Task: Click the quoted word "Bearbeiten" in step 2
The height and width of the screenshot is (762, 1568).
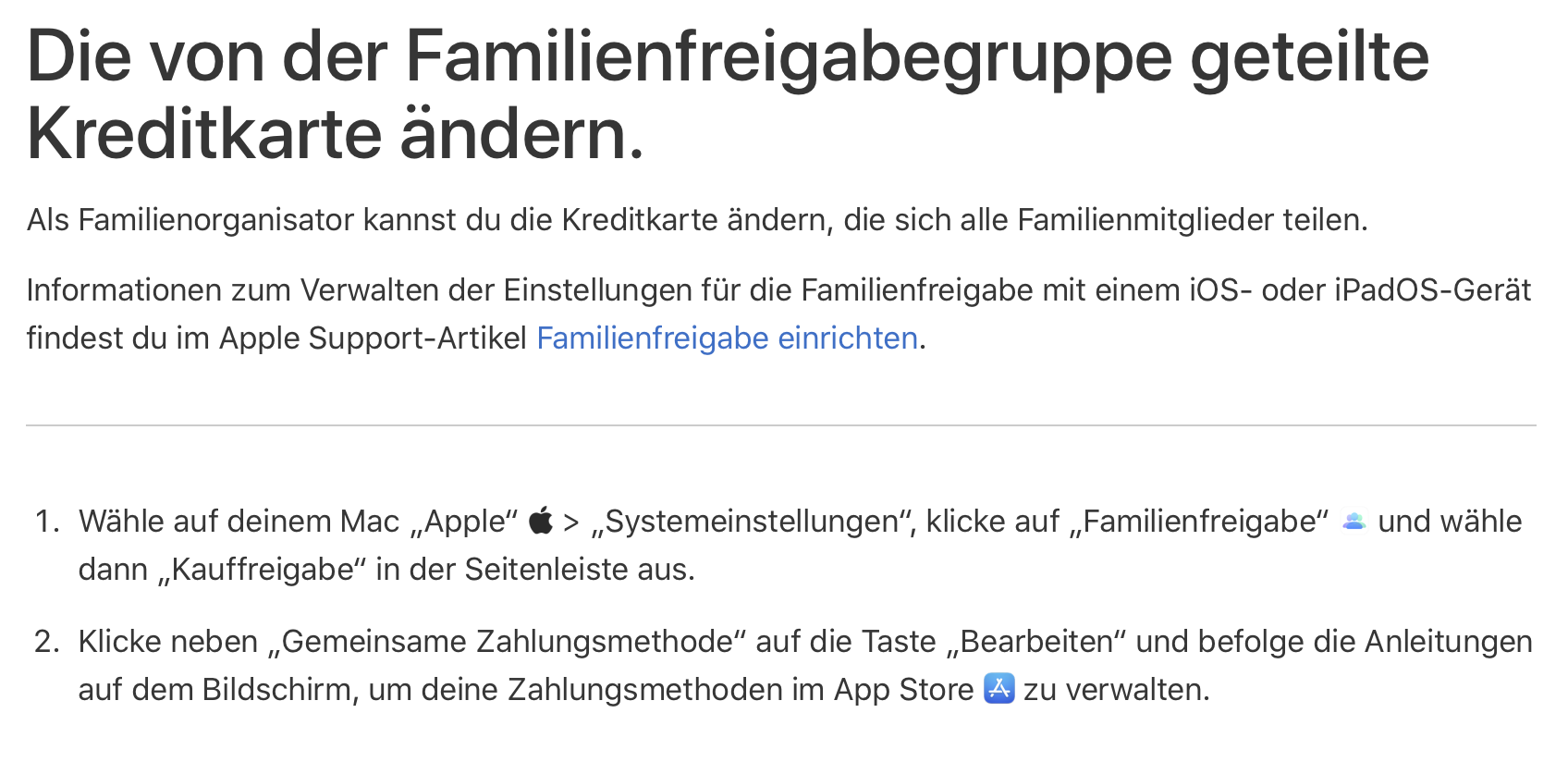Action: point(1036,642)
